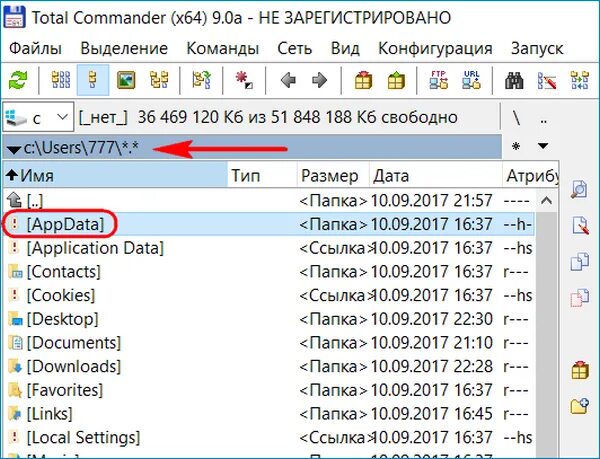Select the [Desktop] folder
Image resolution: width=600 pixels, height=459 pixels.
coord(269,319)
